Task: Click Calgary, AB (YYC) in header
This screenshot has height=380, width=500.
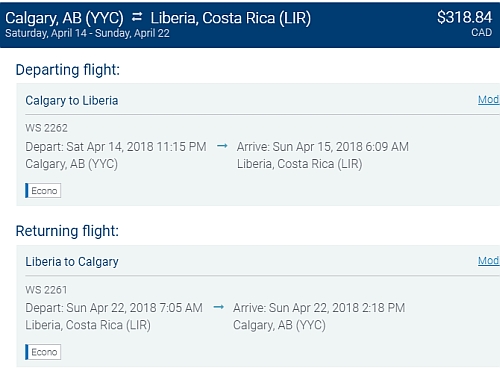Action: 64,18
